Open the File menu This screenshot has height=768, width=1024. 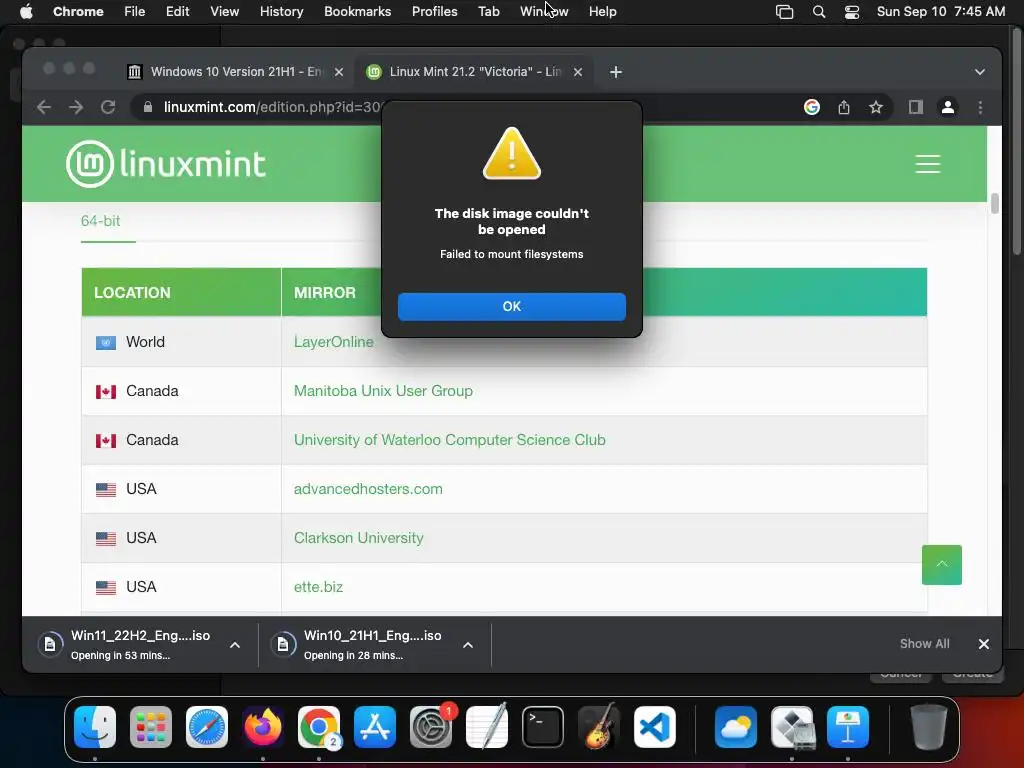click(135, 11)
